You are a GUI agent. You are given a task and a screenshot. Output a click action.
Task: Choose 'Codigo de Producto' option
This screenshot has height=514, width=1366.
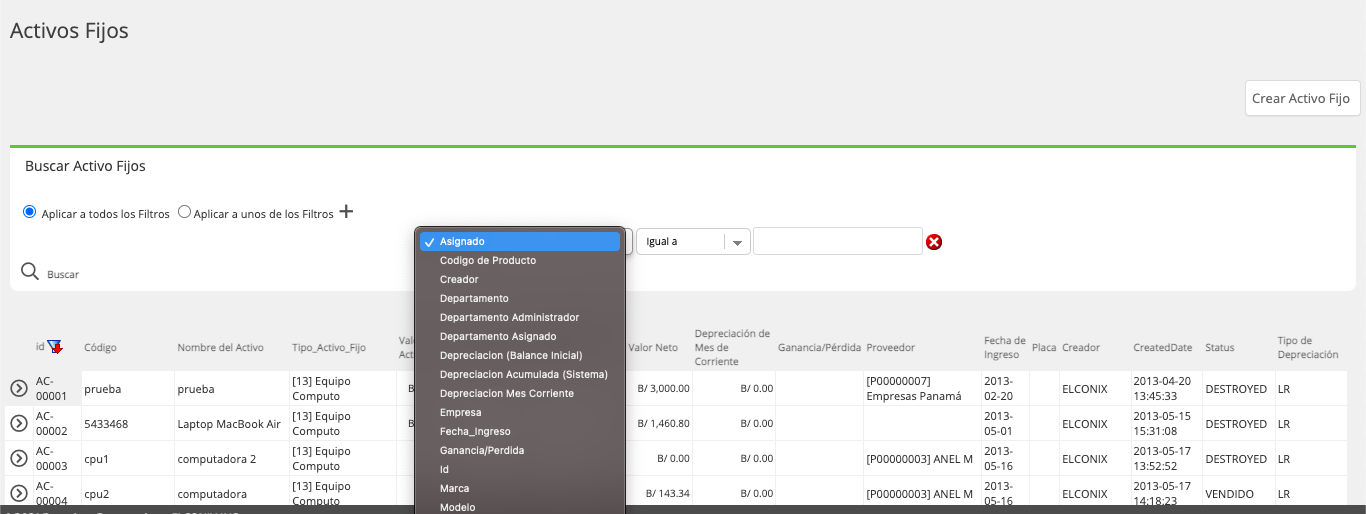(x=520, y=260)
